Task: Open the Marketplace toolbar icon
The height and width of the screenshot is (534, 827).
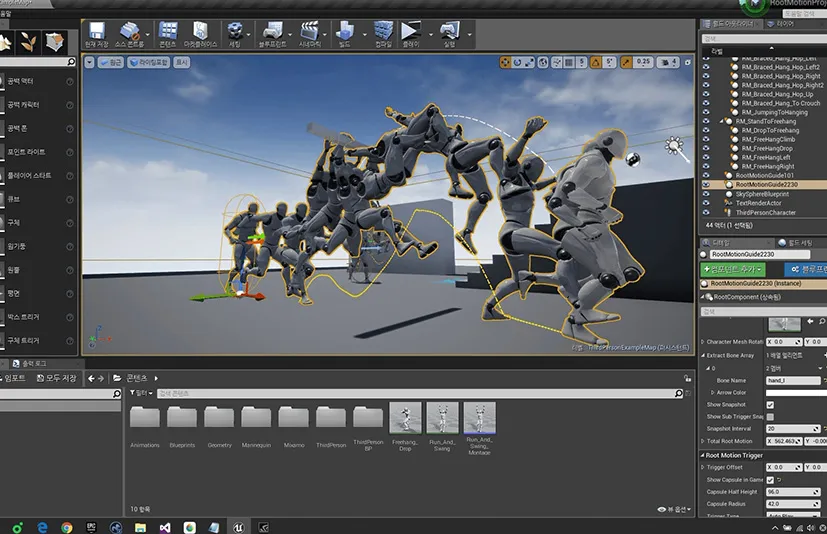Action: pos(200,34)
